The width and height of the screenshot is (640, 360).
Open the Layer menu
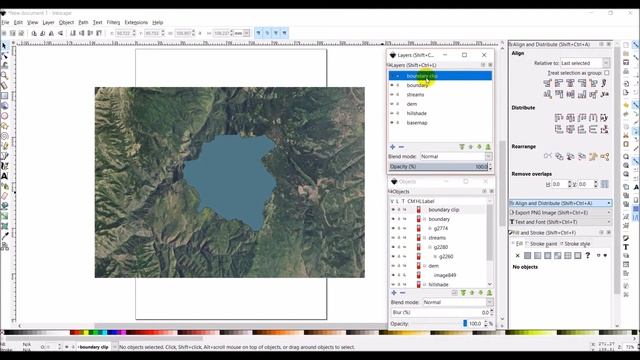point(48,22)
